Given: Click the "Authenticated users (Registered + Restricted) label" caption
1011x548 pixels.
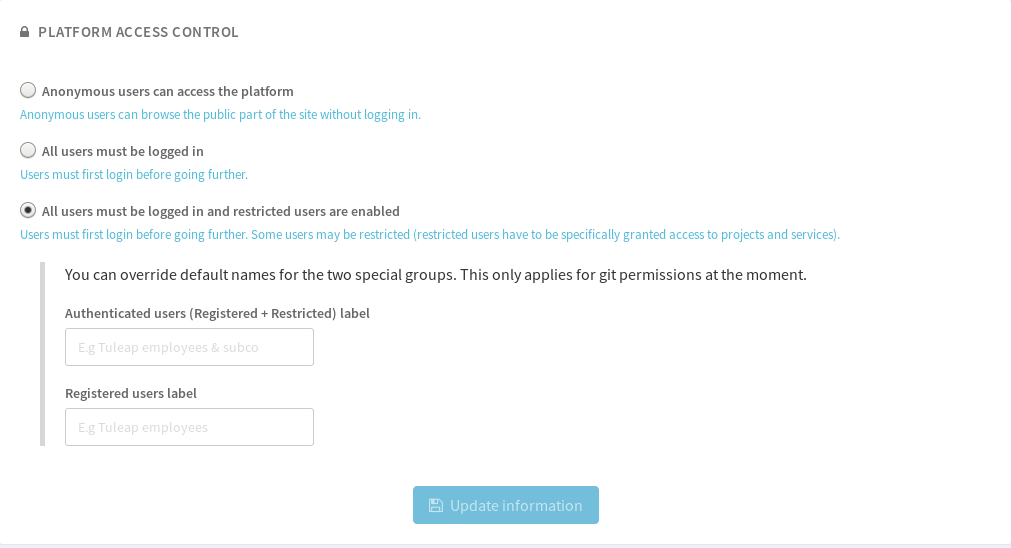Looking at the screenshot, I should tap(217, 313).
